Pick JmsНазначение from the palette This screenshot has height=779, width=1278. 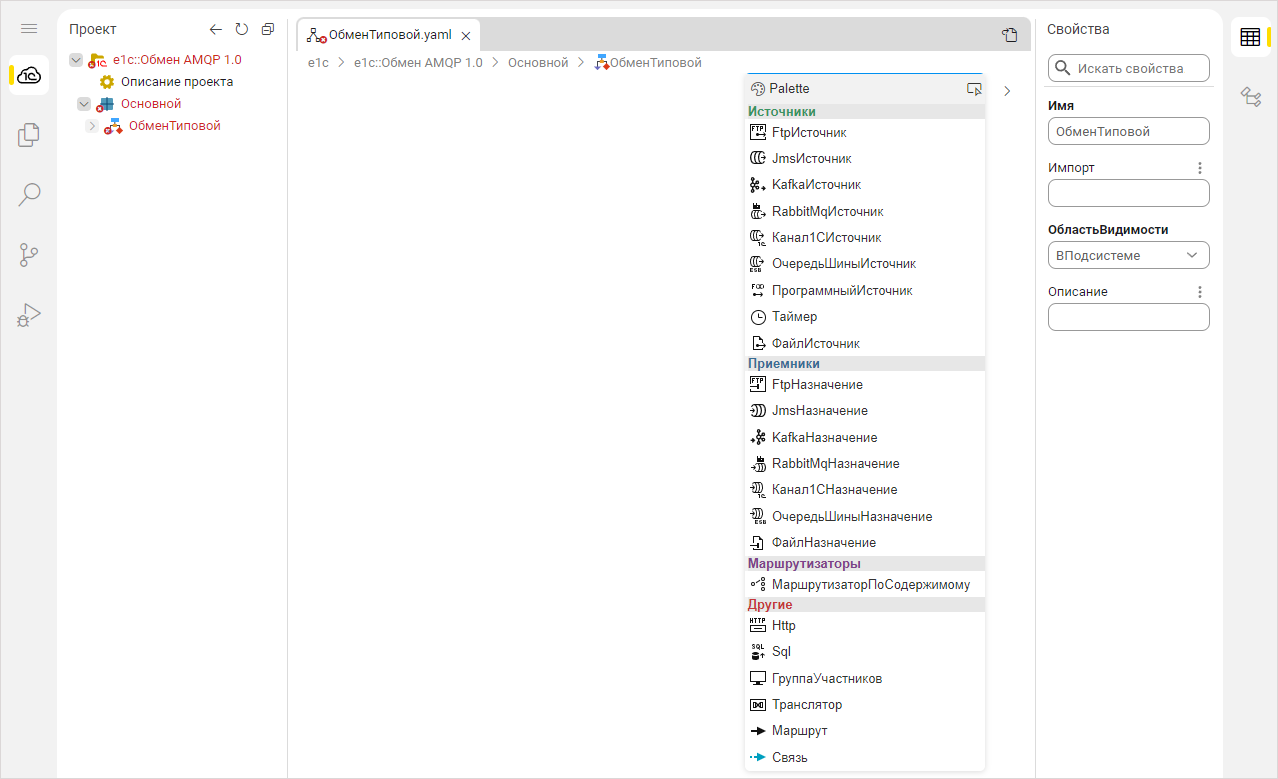[865, 411]
